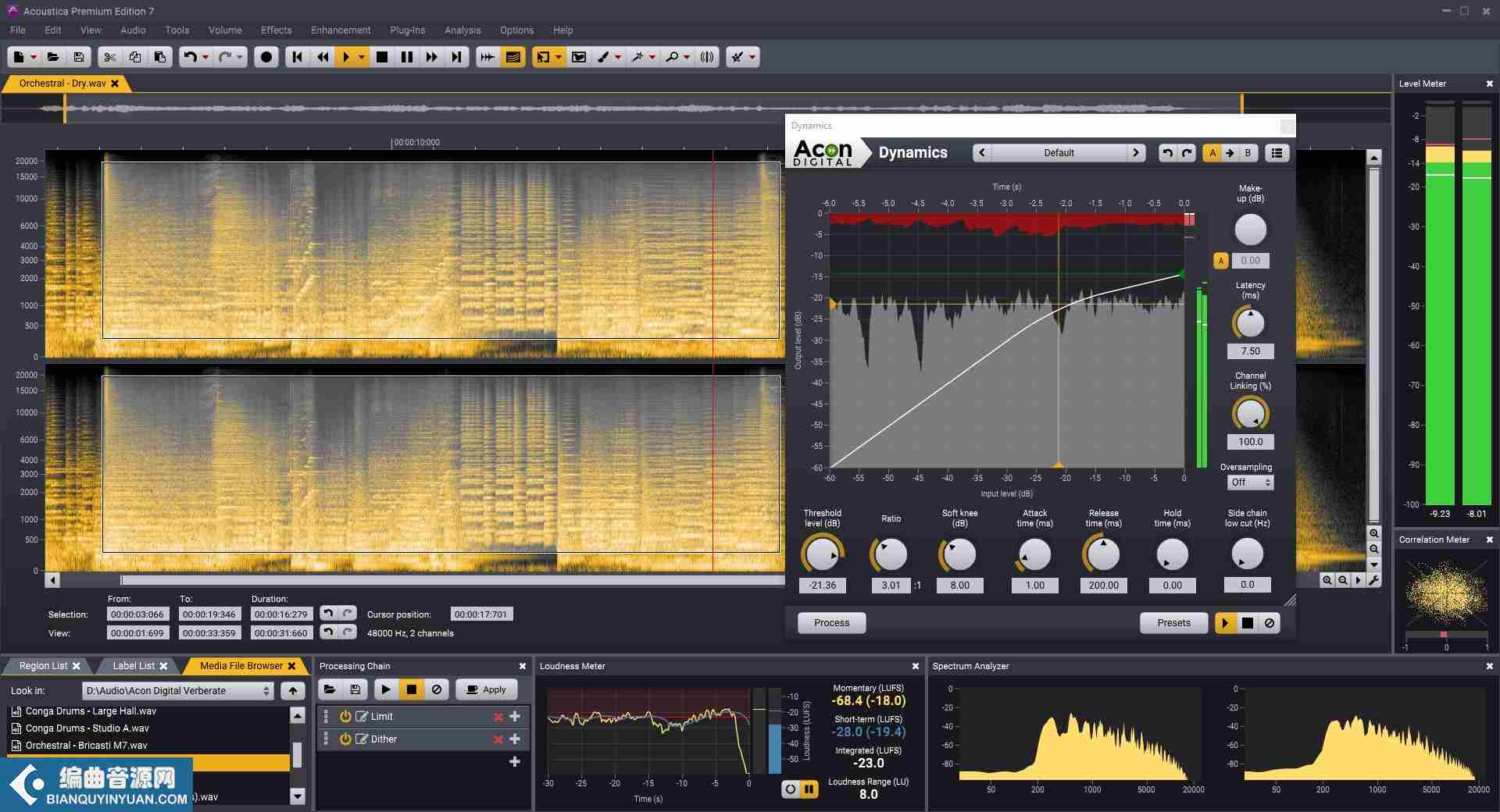1500x812 pixels.
Task: Open the Analysis menu
Action: (x=462, y=30)
